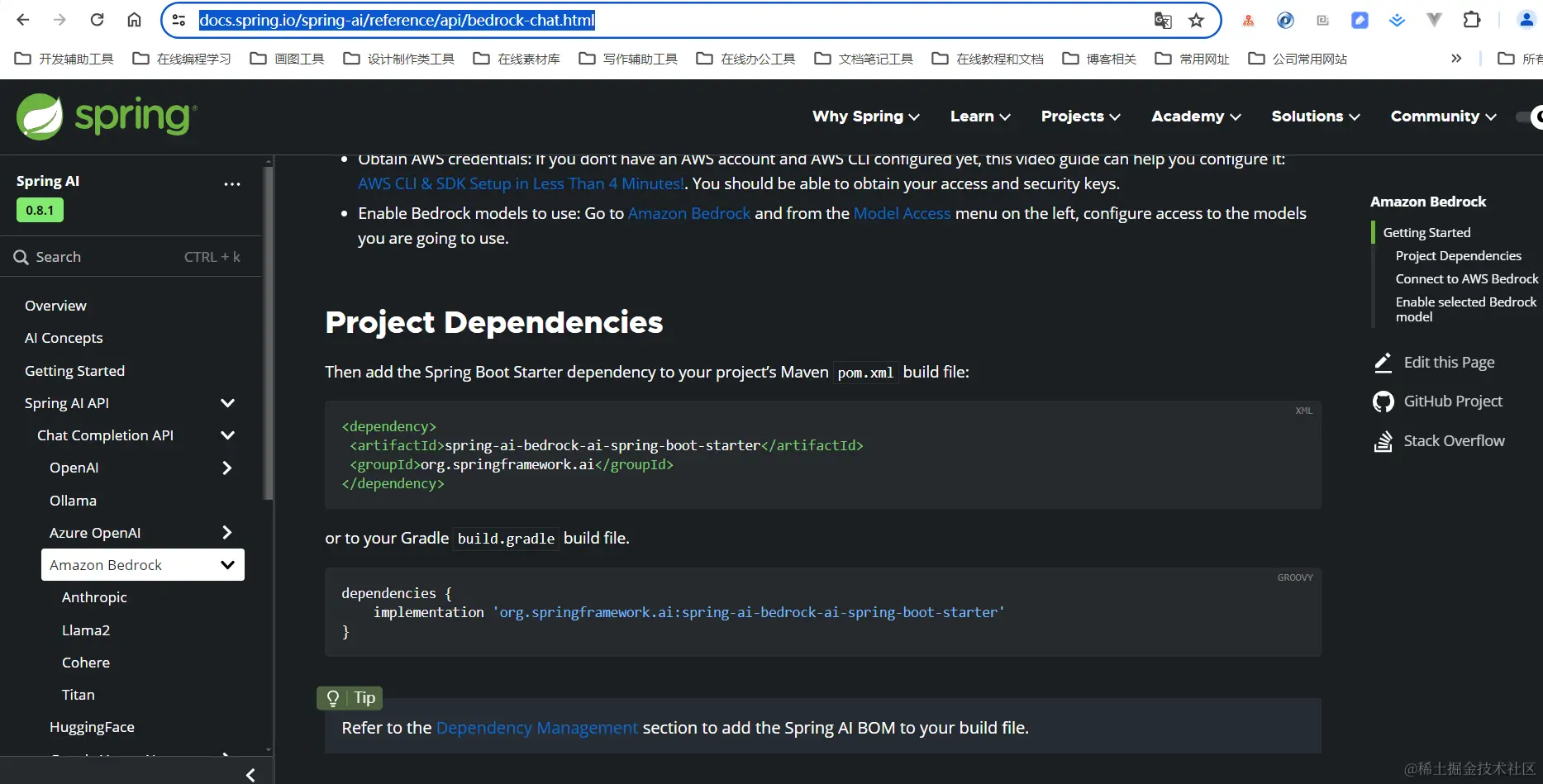
Task: Expand the Learn menu
Action: pos(980,116)
